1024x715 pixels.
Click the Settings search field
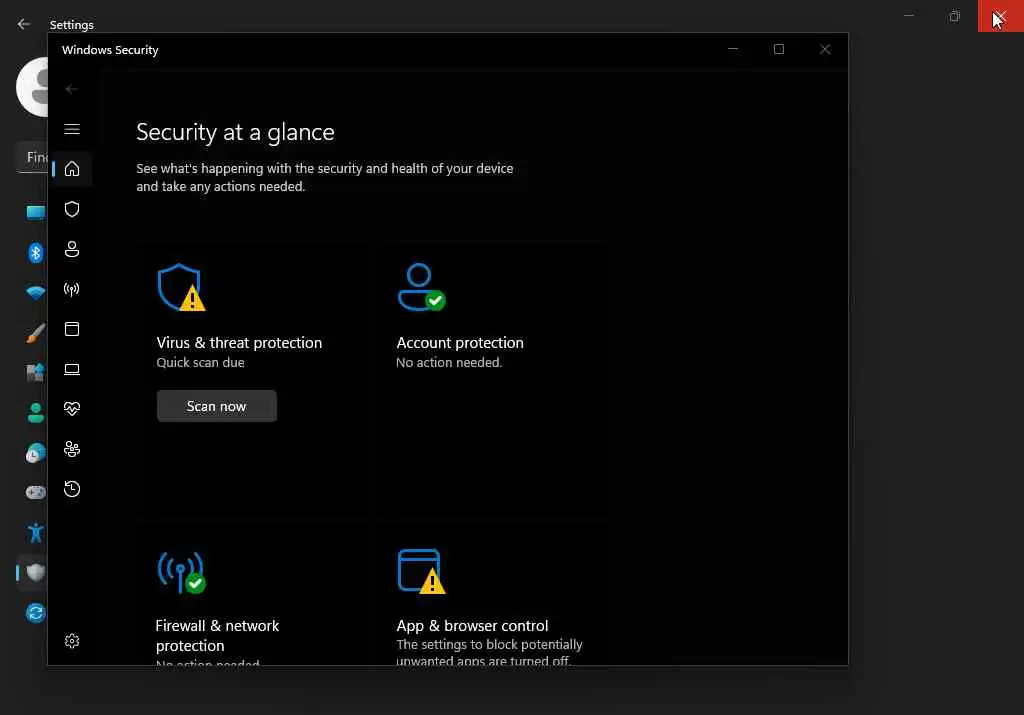(x=33, y=157)
